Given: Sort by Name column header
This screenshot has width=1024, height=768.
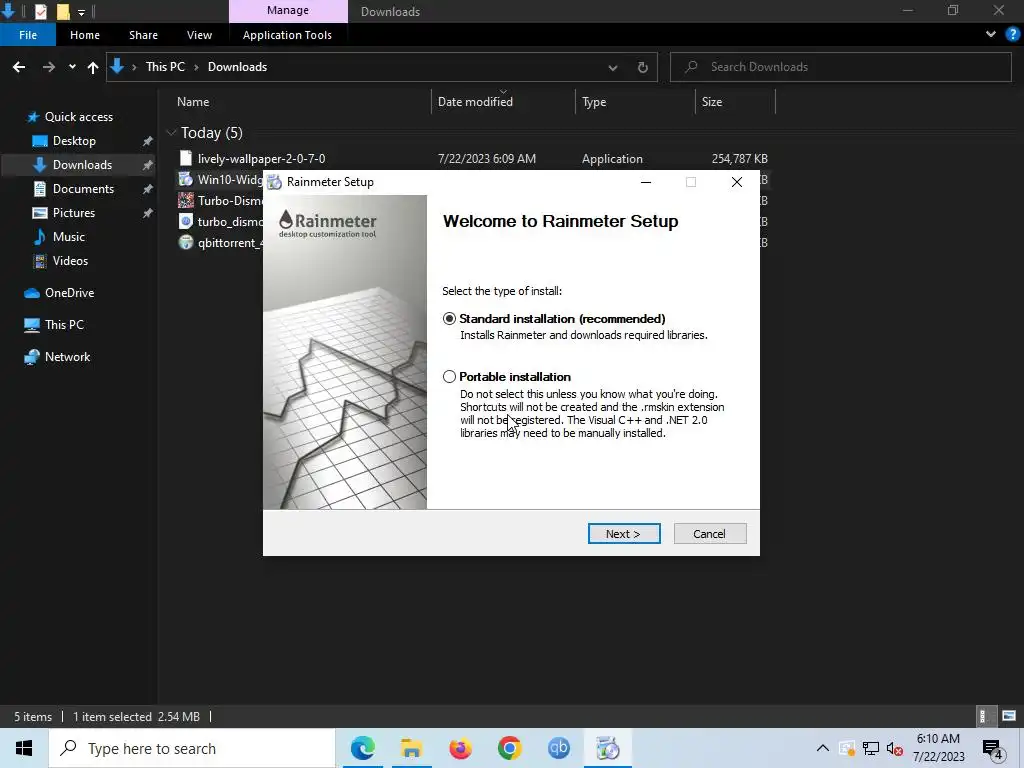Looking at the screenshot, I should point(193,102).
